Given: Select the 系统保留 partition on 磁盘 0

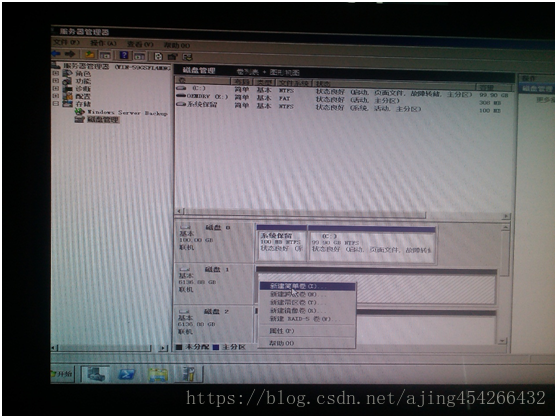Looking at the screenshot, I should [281, 243].
